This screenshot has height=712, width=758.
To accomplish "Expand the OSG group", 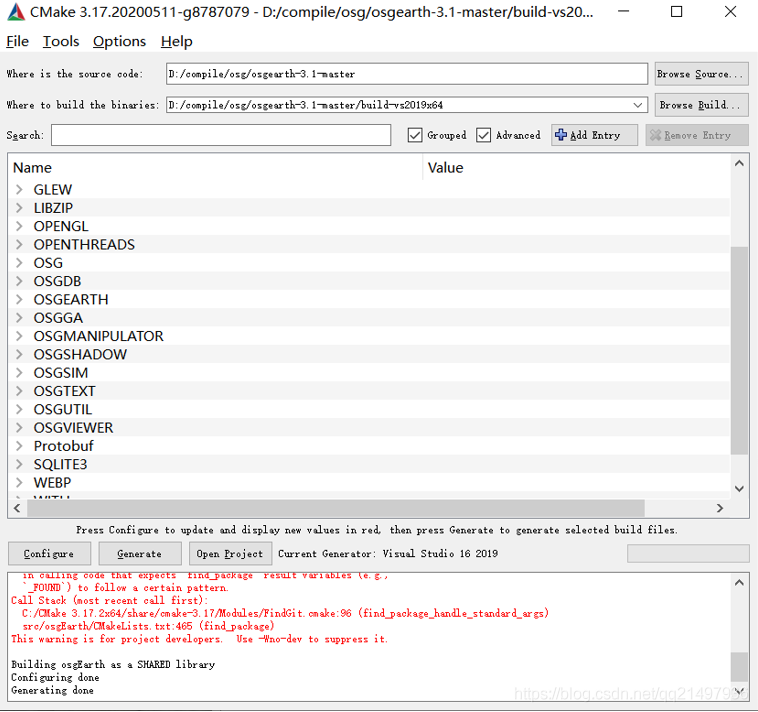I will (19, 263).
